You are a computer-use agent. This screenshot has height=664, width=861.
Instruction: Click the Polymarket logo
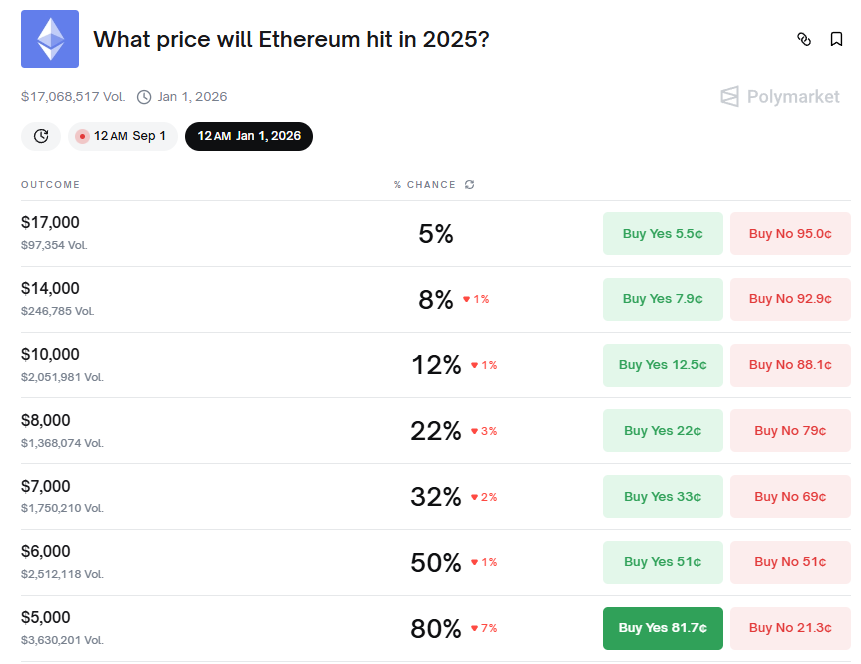point(779,96)
